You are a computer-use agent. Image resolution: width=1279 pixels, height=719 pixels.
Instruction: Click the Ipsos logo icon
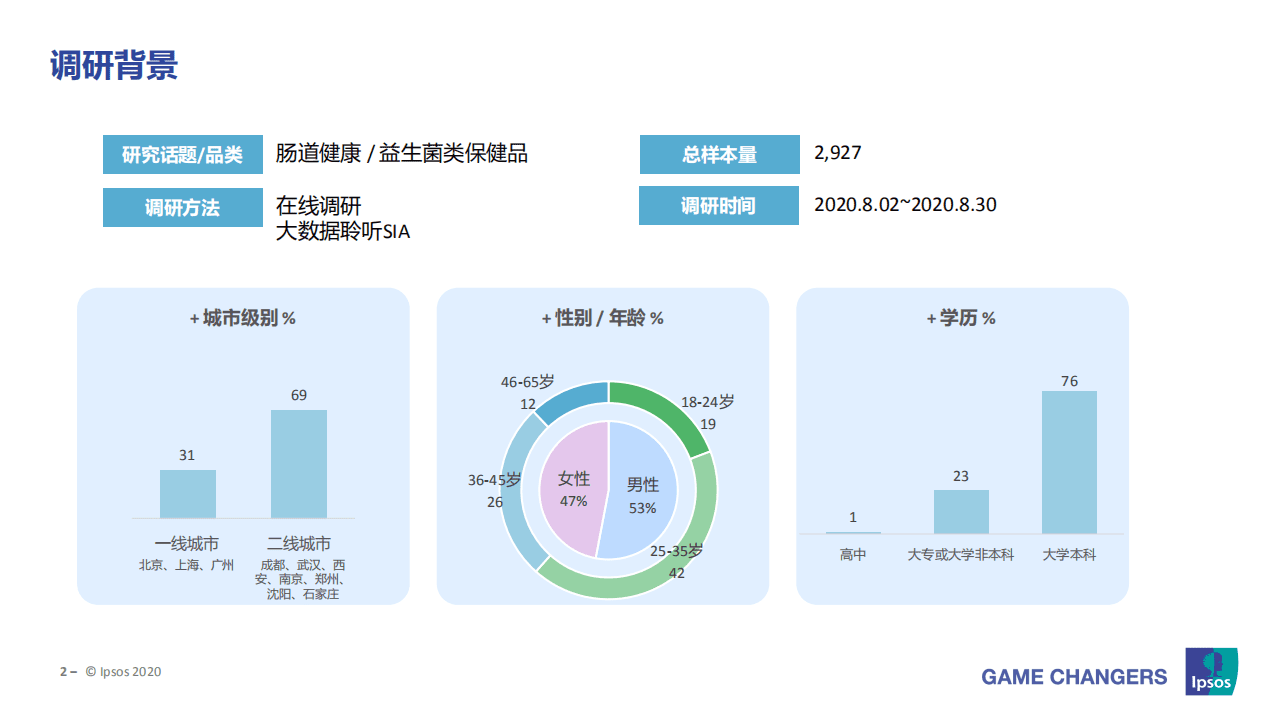click(x=1211, y=674)
